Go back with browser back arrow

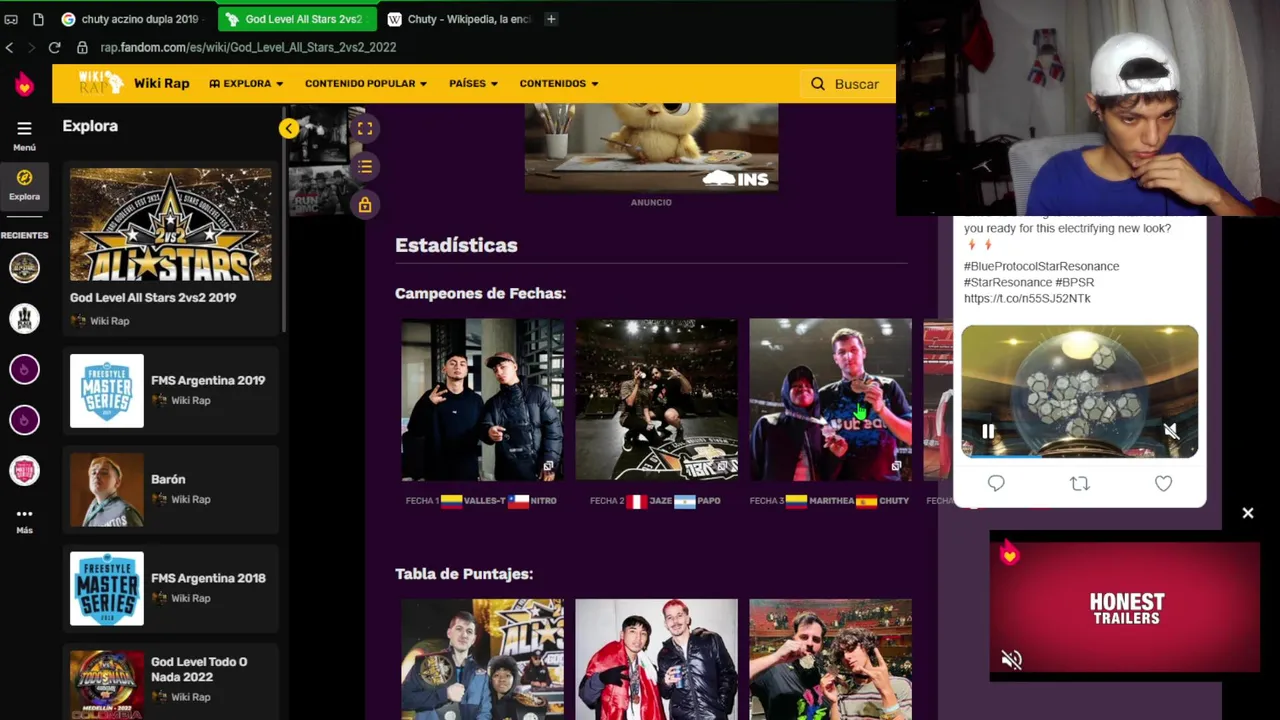pyautogui.click(x=9, y=47)
